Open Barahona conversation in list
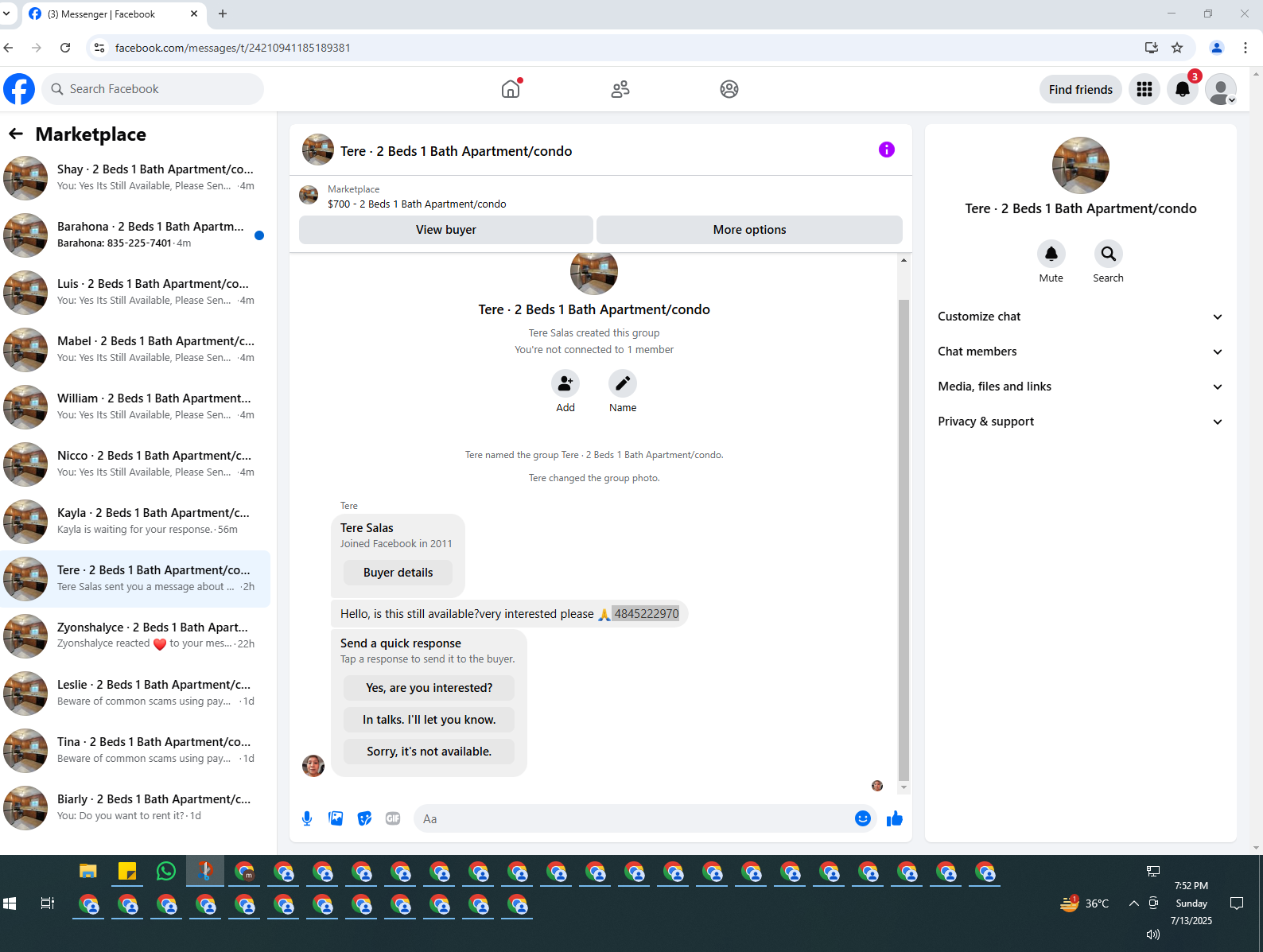The height and width of the screenshot is (952, 1263). [135, 235]
